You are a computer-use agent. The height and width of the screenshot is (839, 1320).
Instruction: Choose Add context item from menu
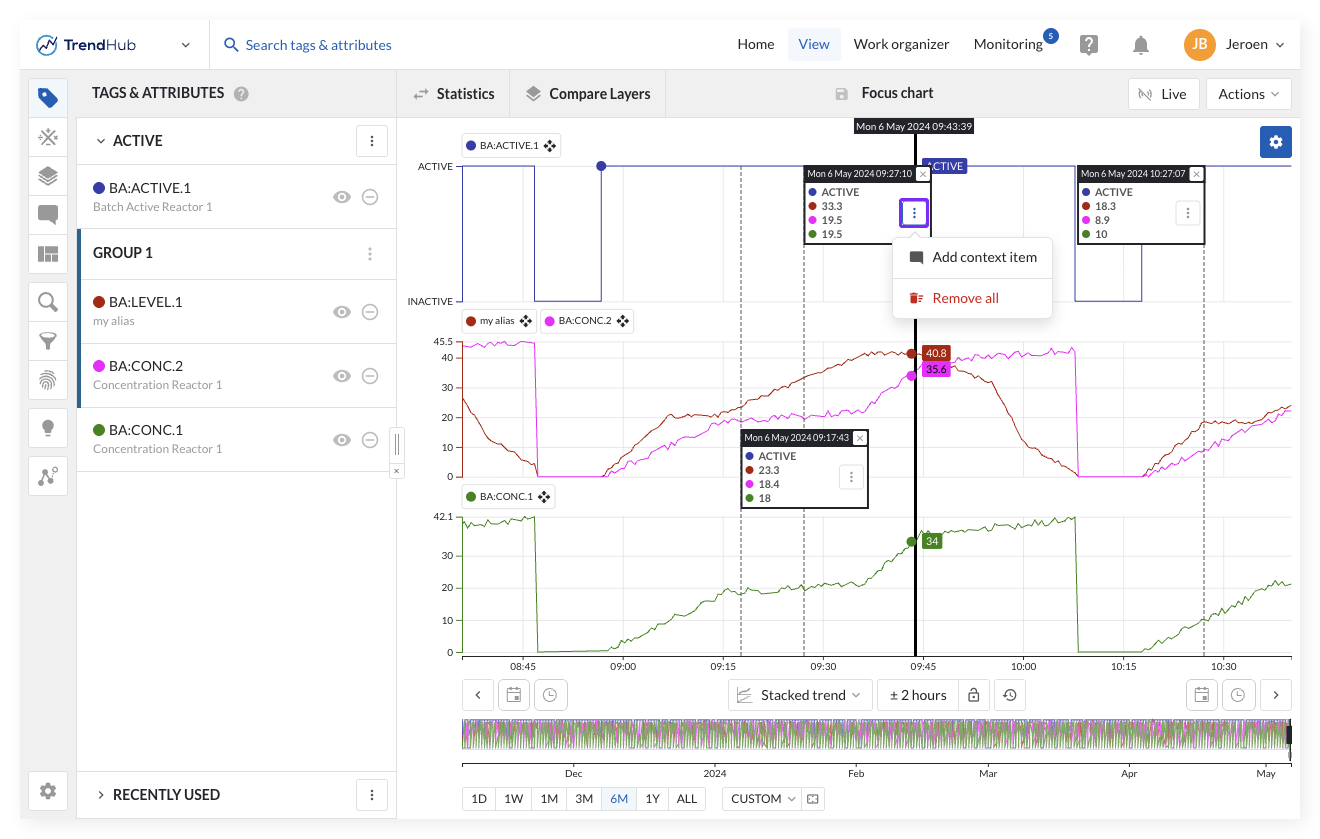(x=984, y=257)
